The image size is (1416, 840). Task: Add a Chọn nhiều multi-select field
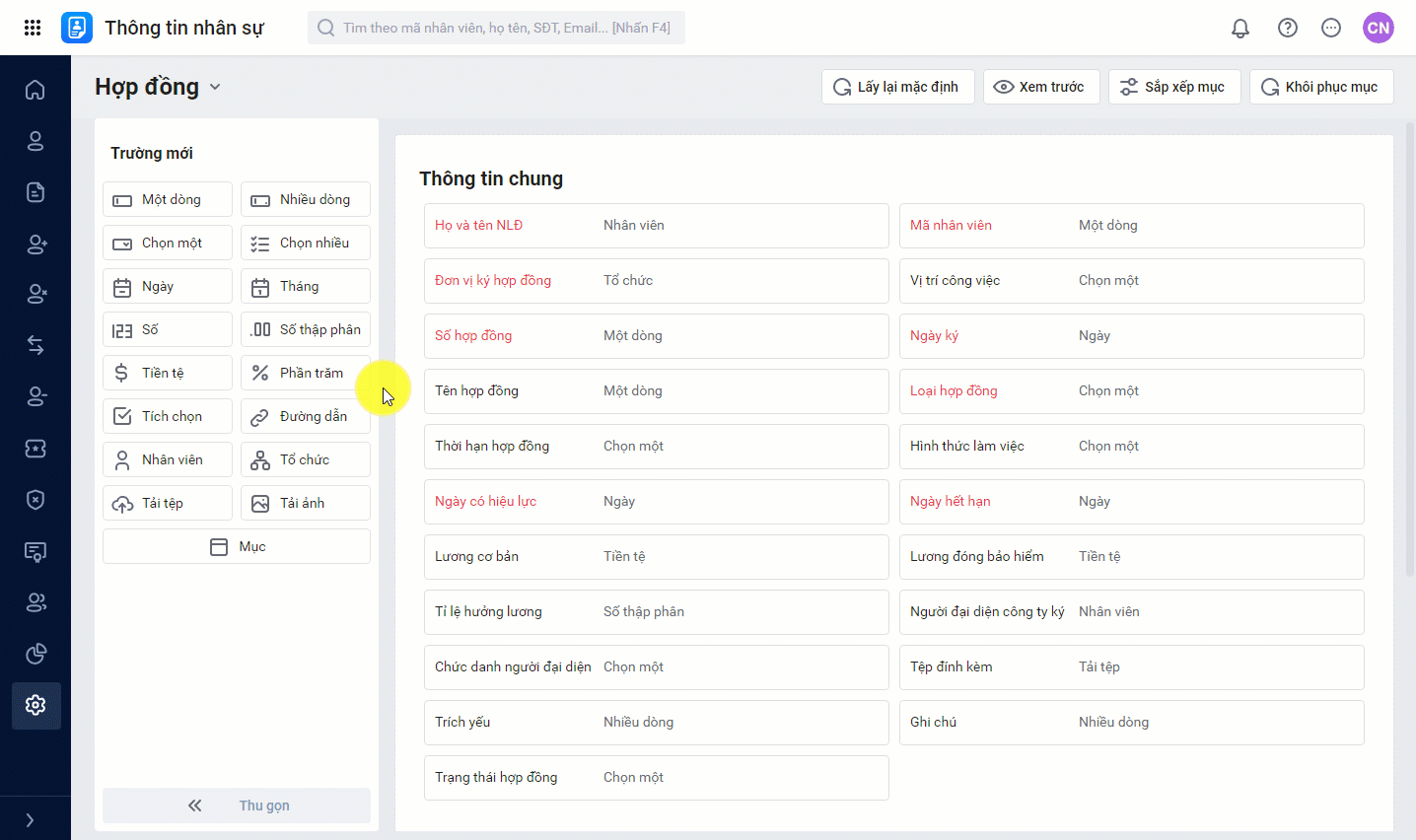(306, 243)
